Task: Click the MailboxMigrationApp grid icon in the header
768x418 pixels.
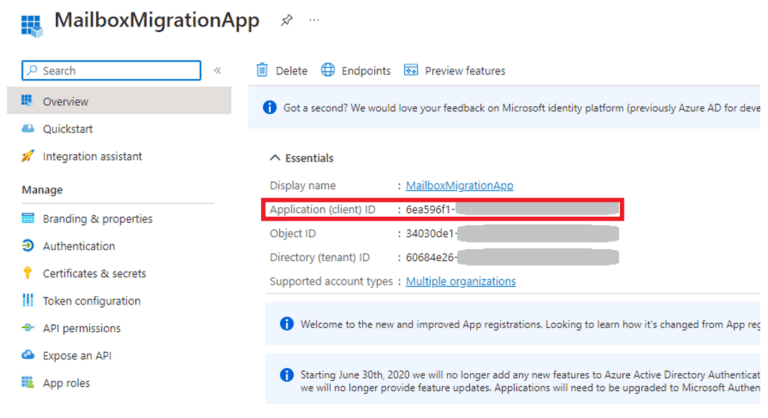Action: (31, 25)
